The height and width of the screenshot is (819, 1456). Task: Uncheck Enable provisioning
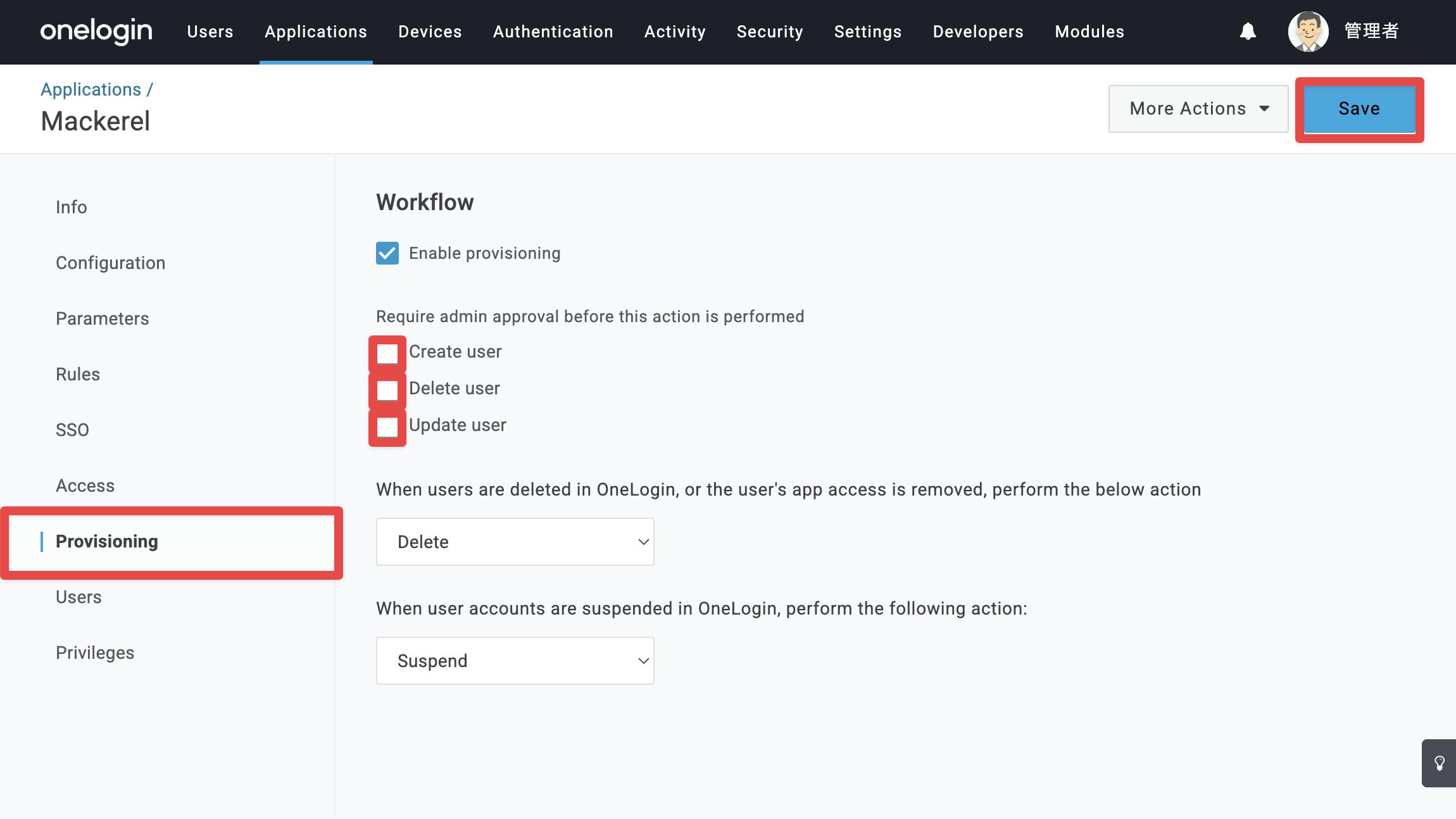[x=387, y=253]
